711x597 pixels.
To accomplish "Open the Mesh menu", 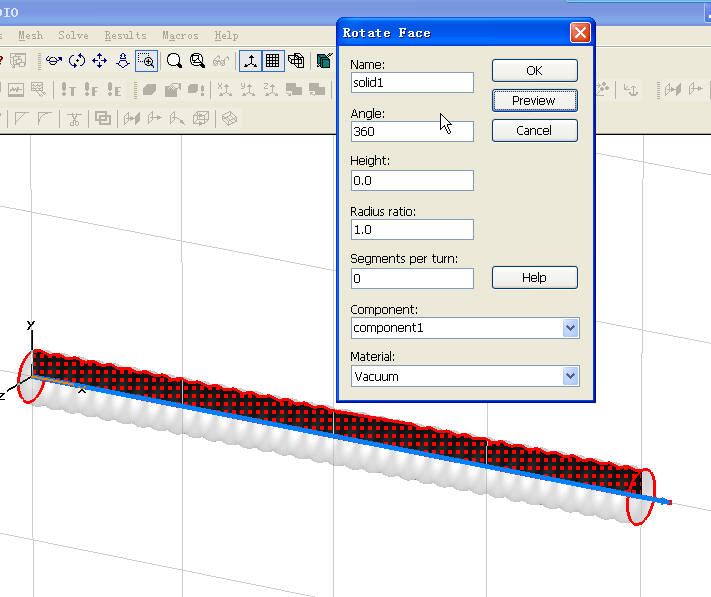I will click(29, 35).
